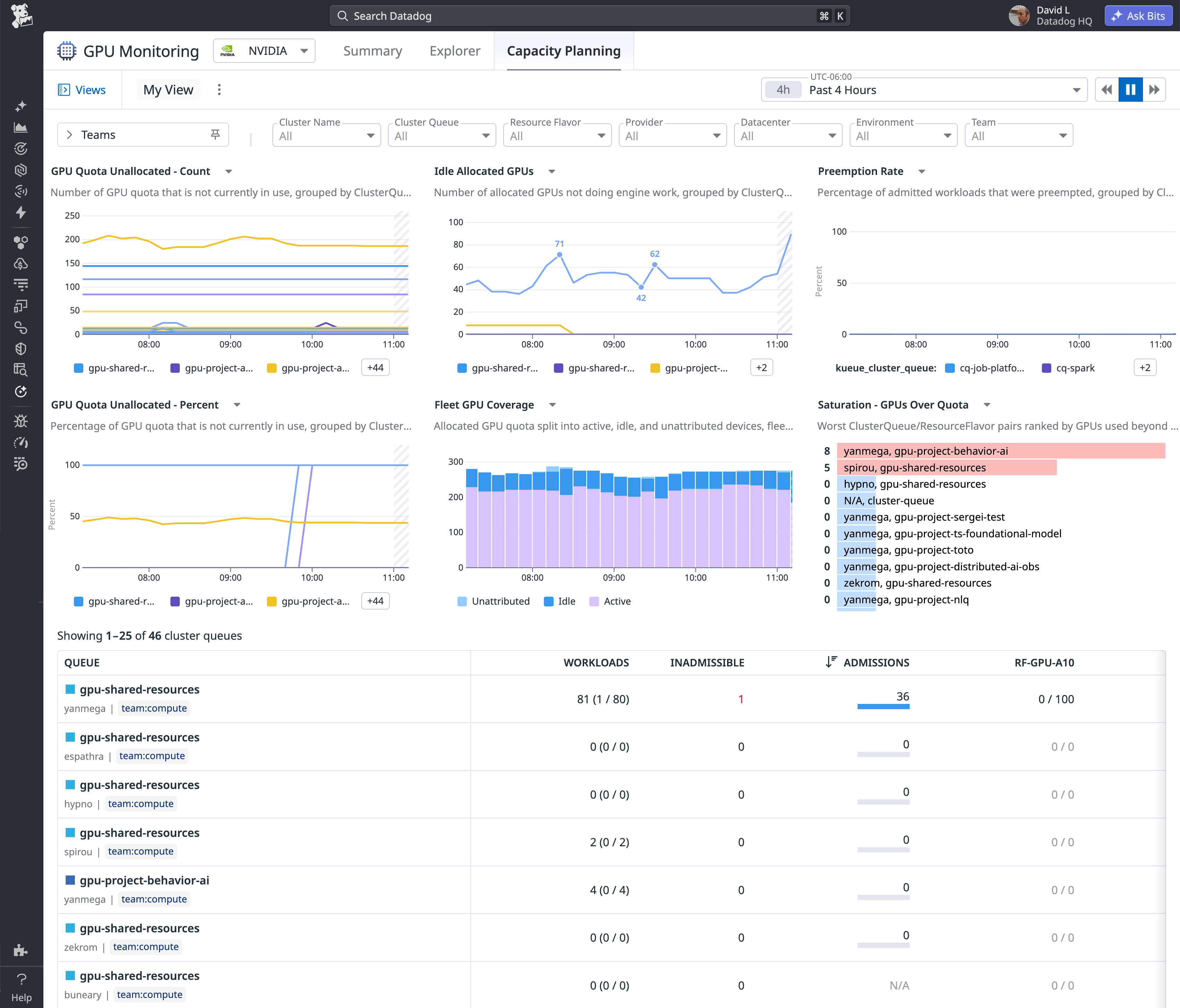Viewport: 1180px width, 1008px height.
Task: Open the bug icon in the sidebar
Action: click(21, 421)
